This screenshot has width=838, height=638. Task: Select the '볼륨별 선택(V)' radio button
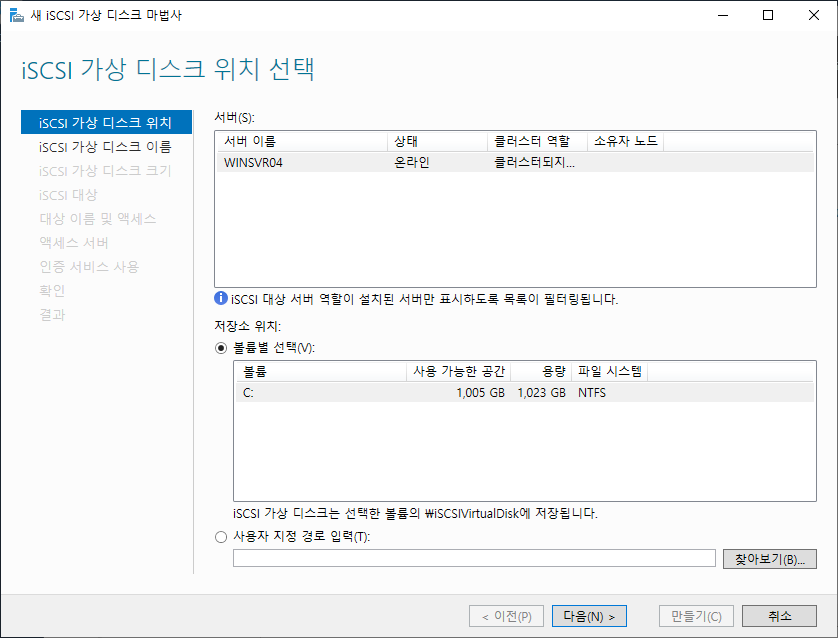click(x=221, y=348)
